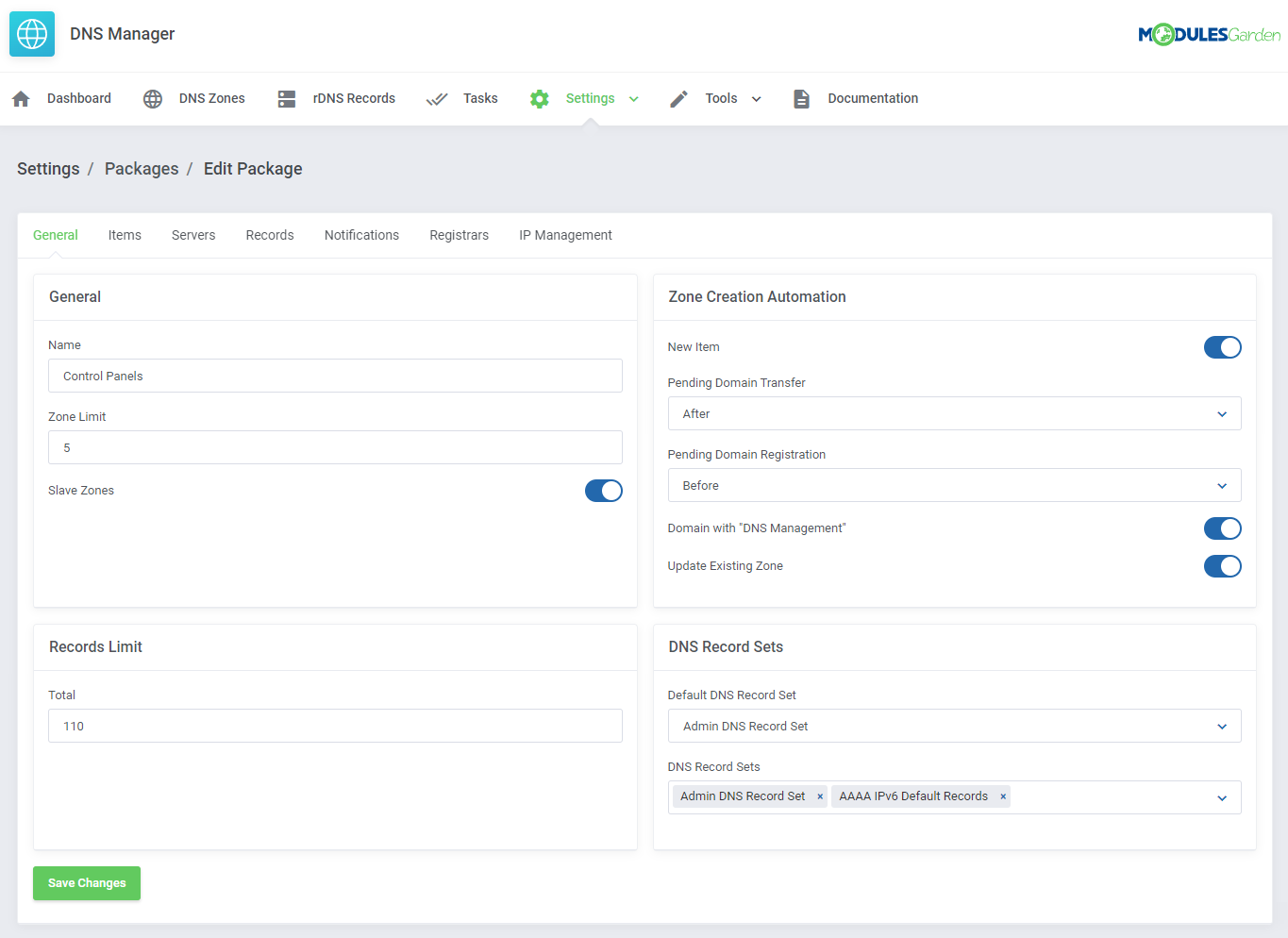Image resolution: width=1288 pixels, height=938 pixels.
Task: Toggle off the New Item switch
Action: click(1223, 347)
